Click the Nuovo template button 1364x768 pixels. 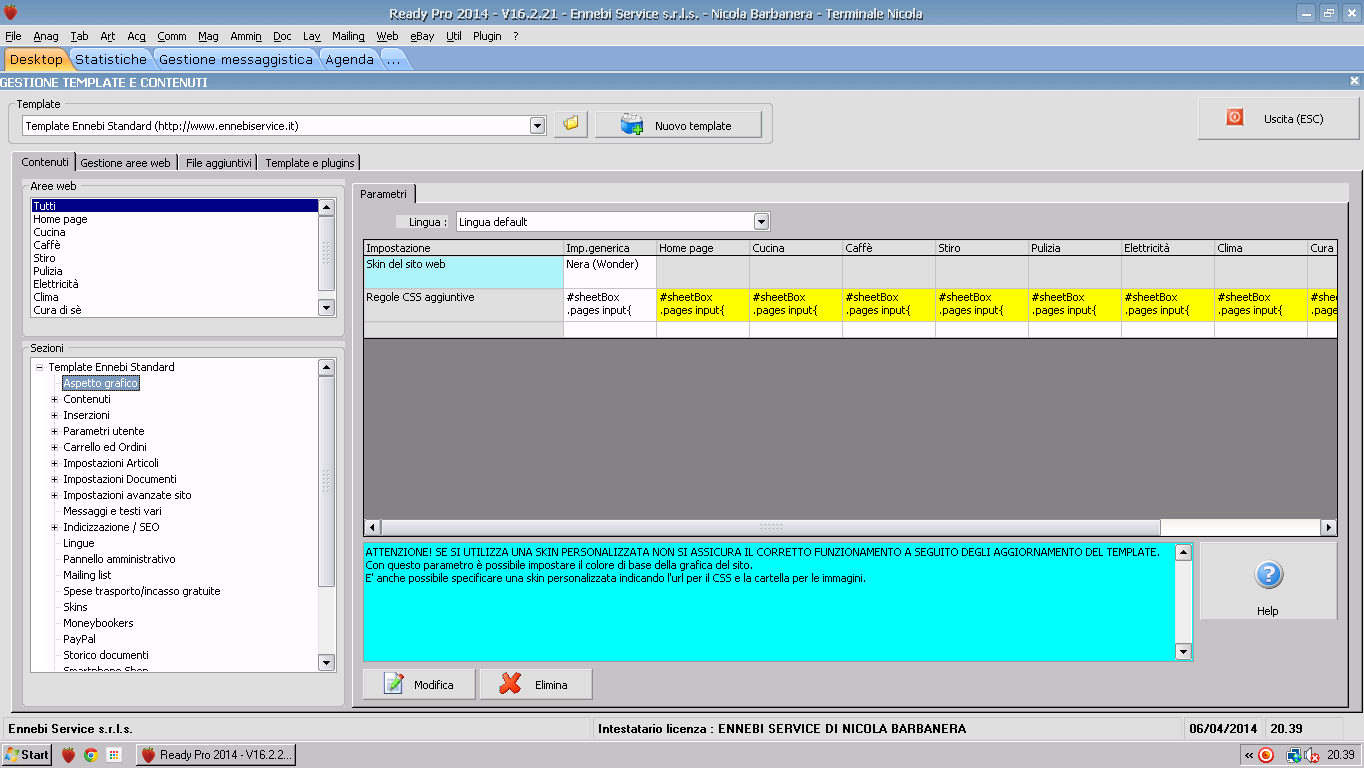tap(678, 125)
